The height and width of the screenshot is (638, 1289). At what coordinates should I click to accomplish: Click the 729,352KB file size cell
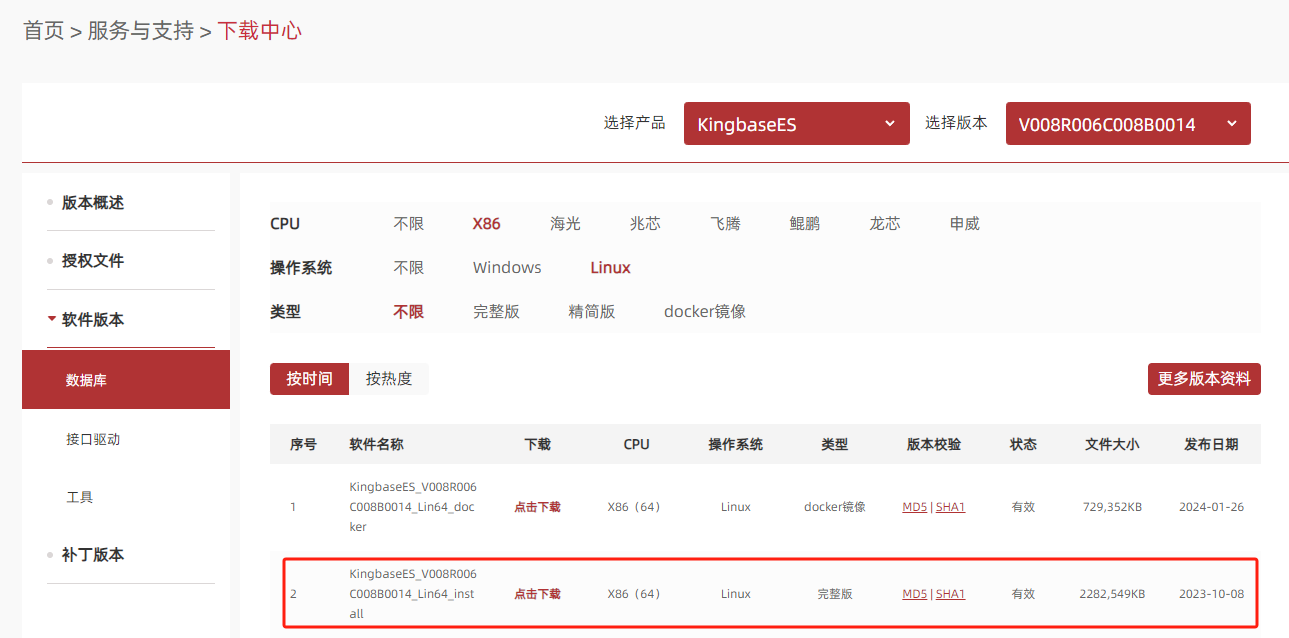pos(1112,507)
